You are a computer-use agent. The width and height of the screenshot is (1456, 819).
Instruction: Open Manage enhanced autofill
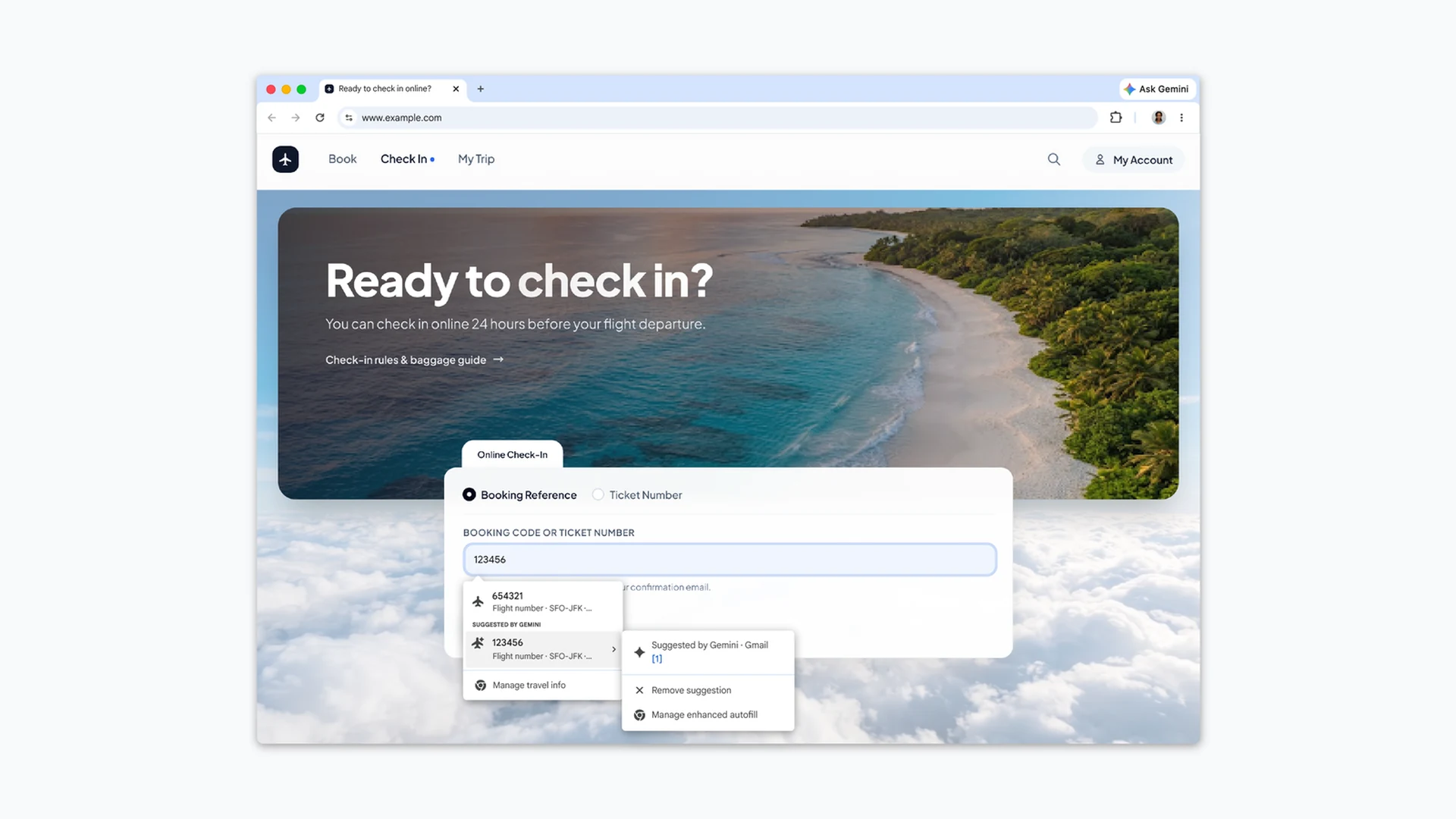pos(708,714)
